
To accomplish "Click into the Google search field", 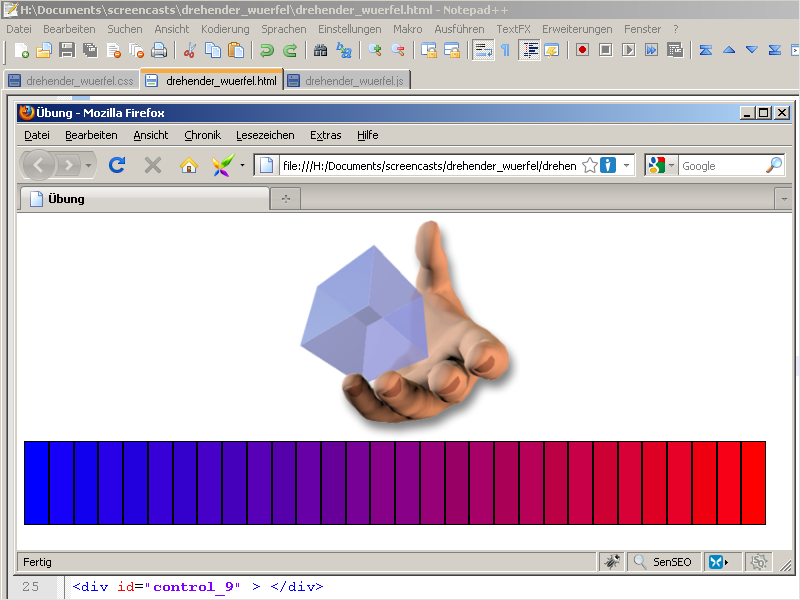I will point(720,166).
